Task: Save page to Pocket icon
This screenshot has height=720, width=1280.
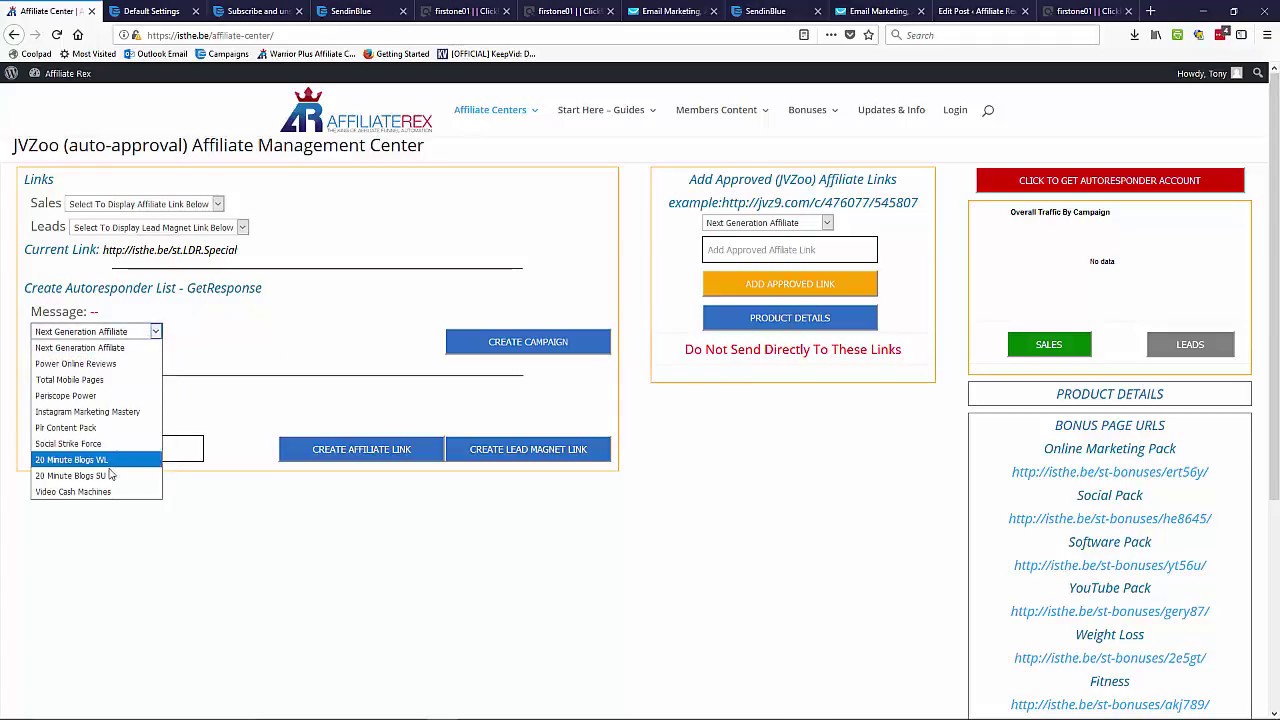Action: [850, 35]
